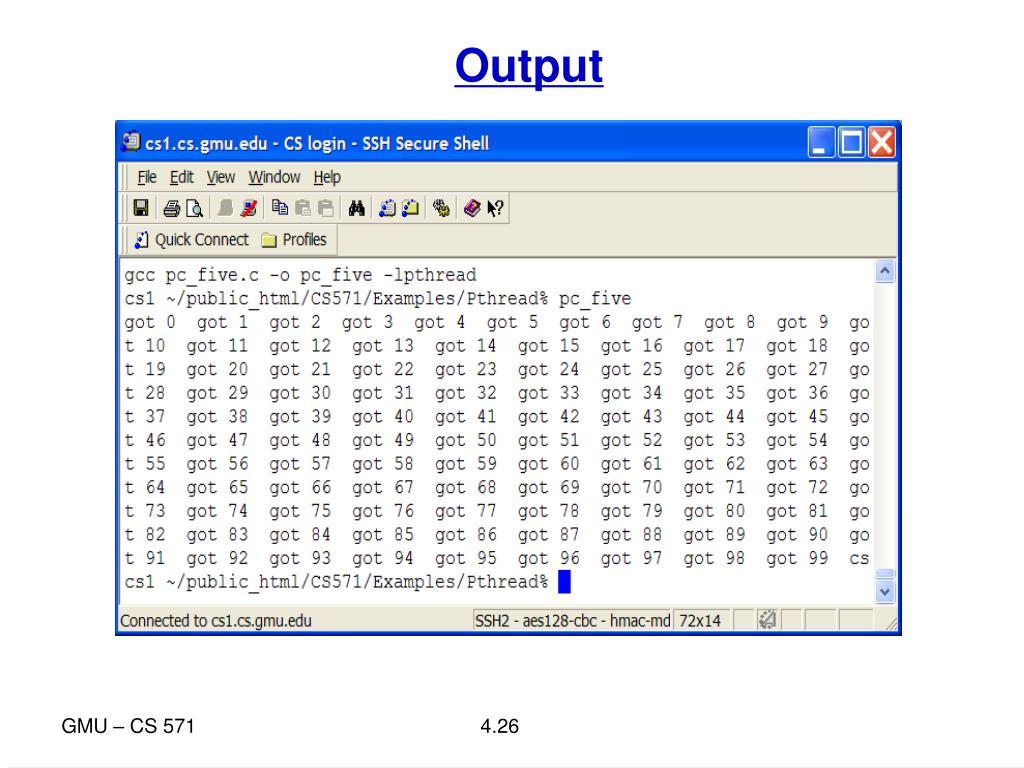
Task: Open the Edit menu
Action: tap(182, 177)
